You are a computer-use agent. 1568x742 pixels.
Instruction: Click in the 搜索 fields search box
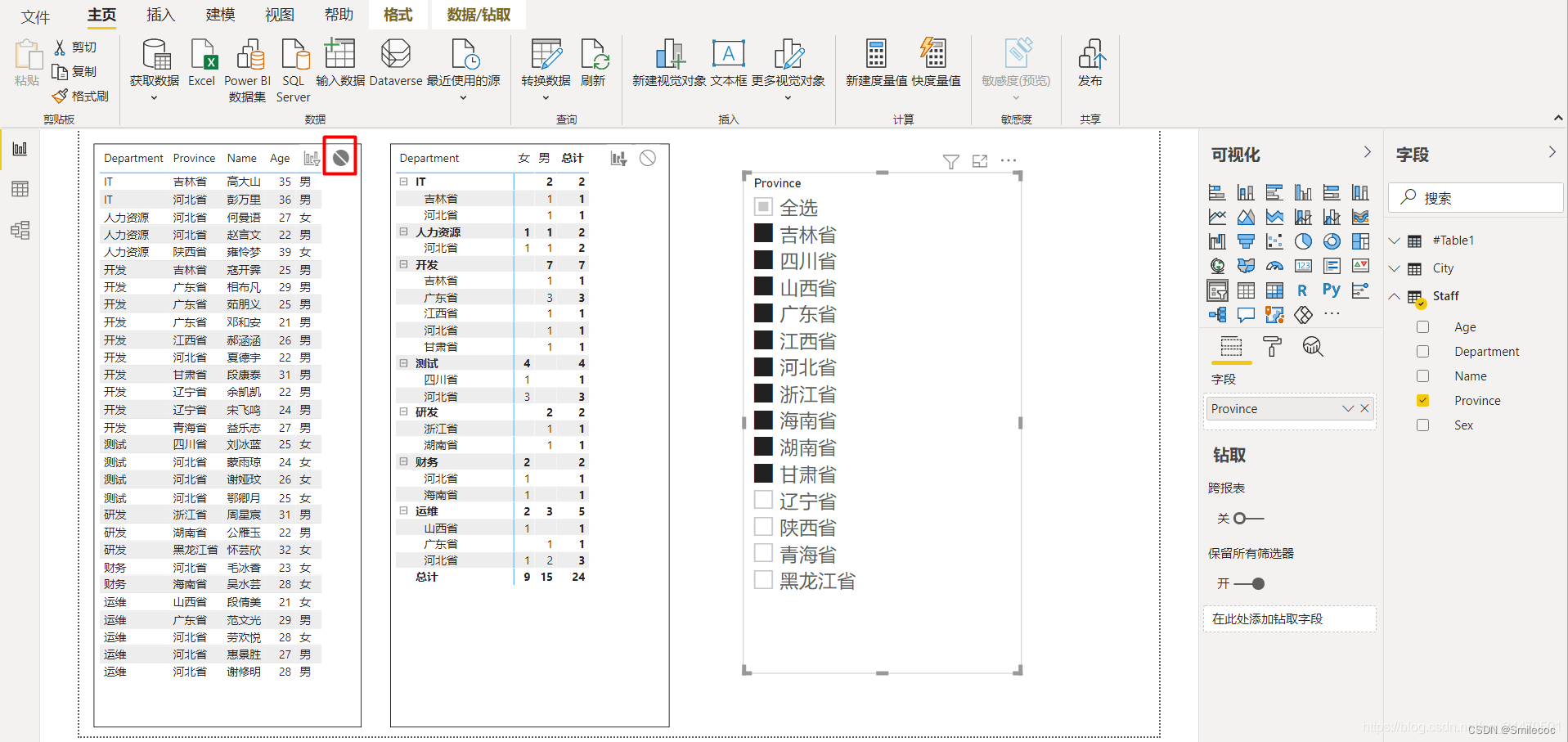point(1476,198)
